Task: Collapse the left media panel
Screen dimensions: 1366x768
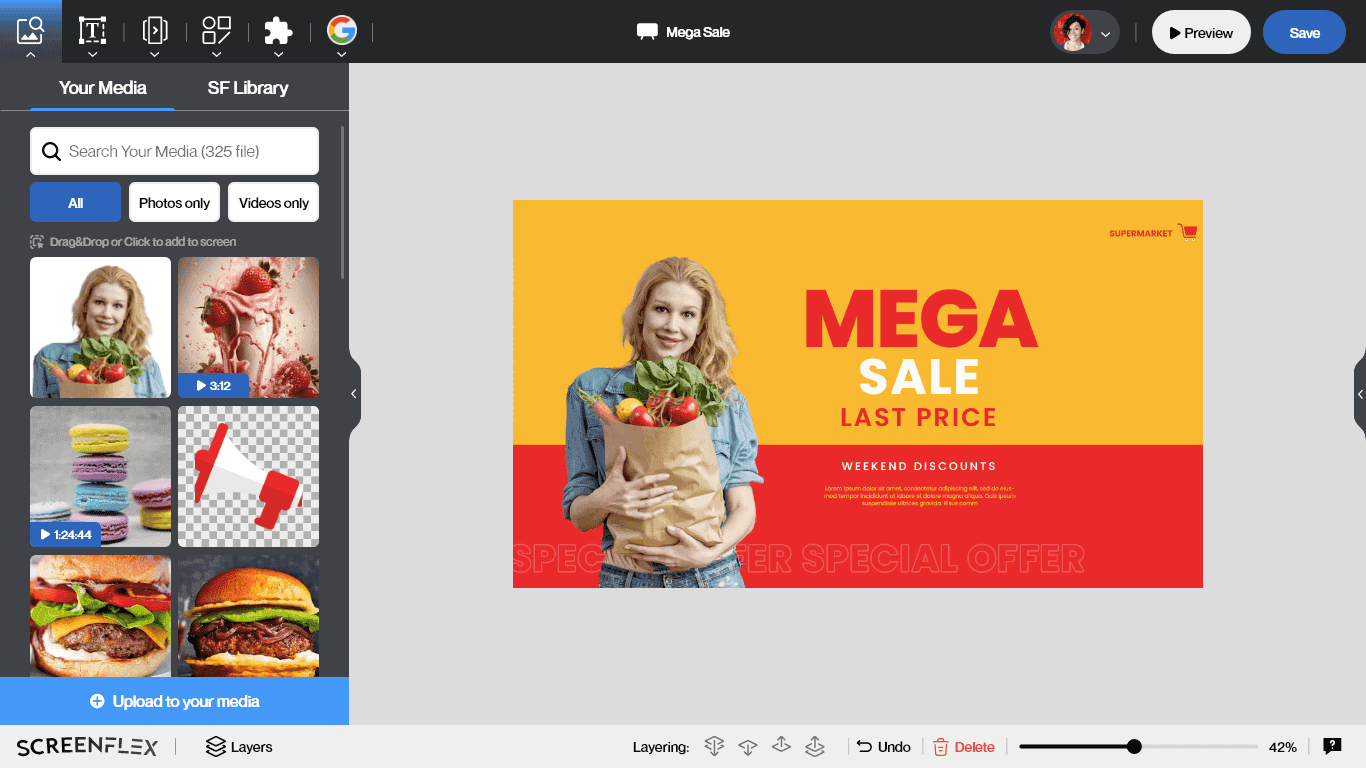Action: point(354,394)
